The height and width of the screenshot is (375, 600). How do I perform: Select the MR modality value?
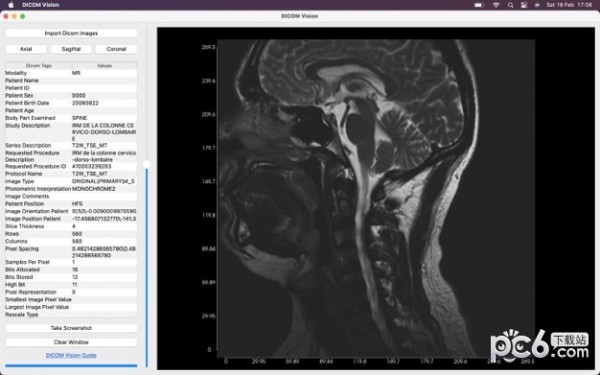pos(76,73)
